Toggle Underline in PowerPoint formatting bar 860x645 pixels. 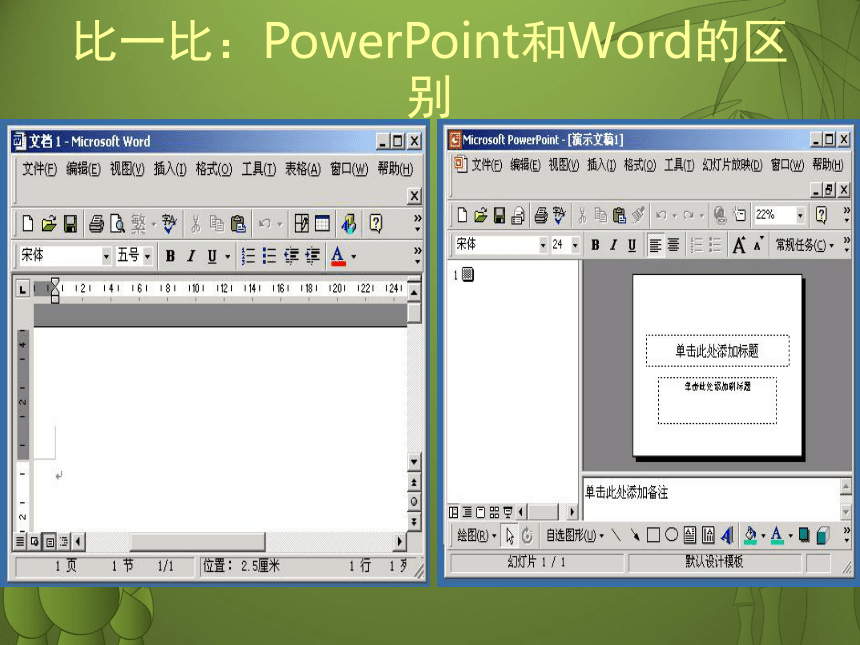pyautogui.click(x=632, y=245)
